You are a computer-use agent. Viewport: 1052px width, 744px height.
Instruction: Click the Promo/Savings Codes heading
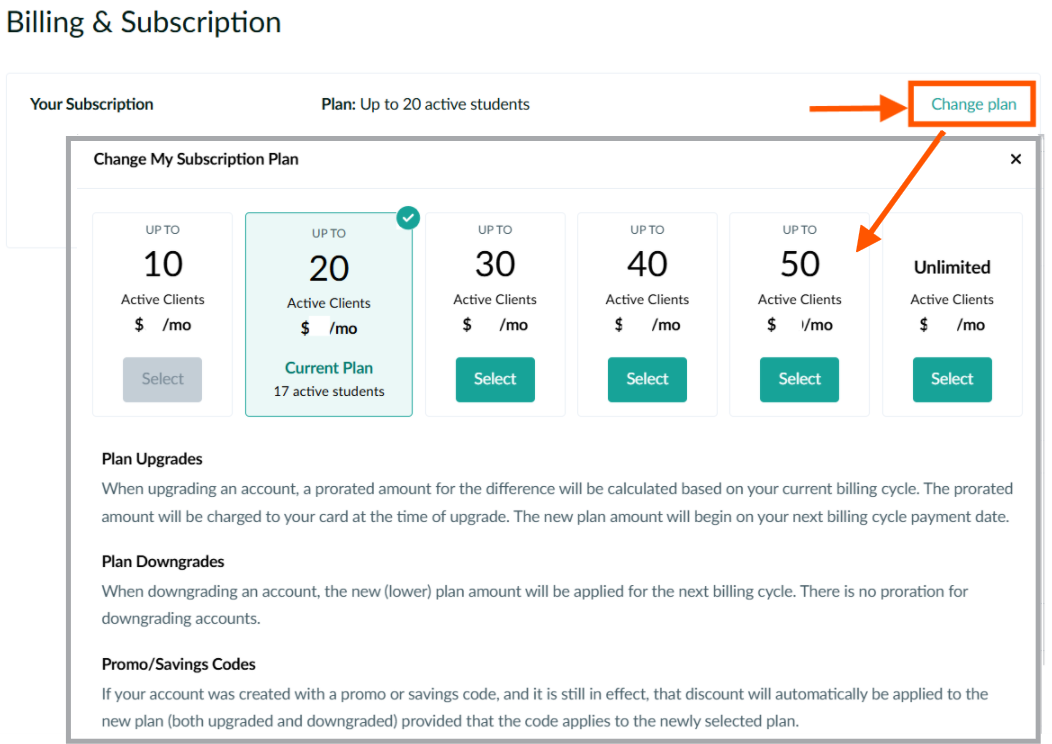(178, 664)
